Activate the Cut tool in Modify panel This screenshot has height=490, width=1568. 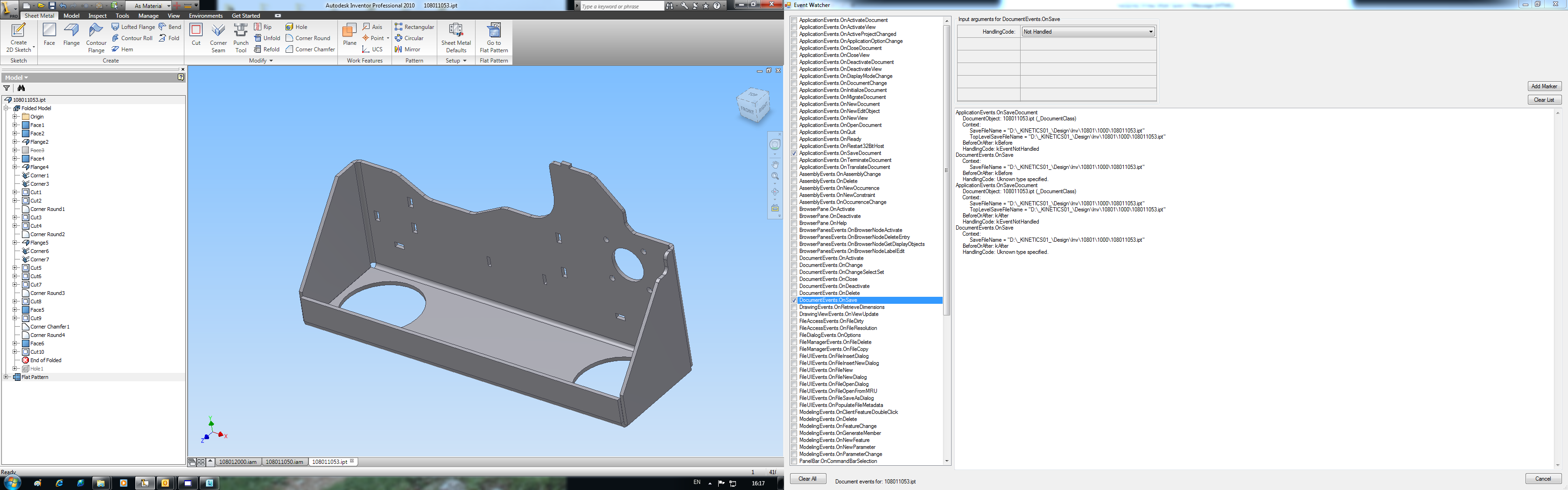[196, 35]
